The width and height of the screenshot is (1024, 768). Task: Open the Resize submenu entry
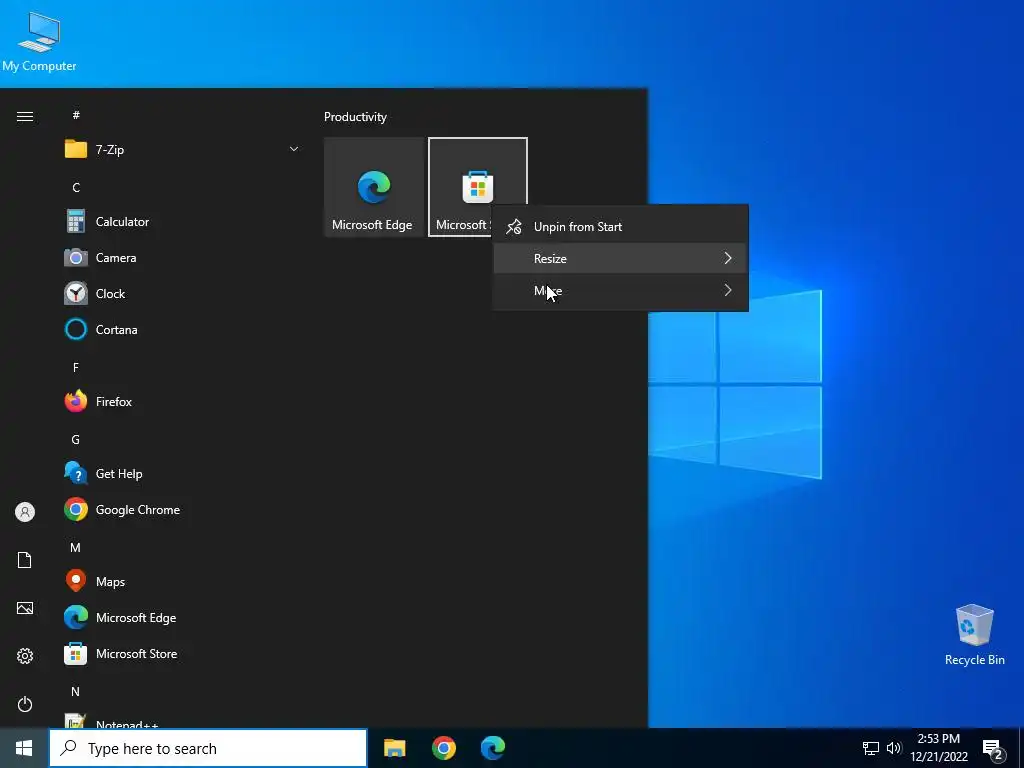tap(620, 259)
